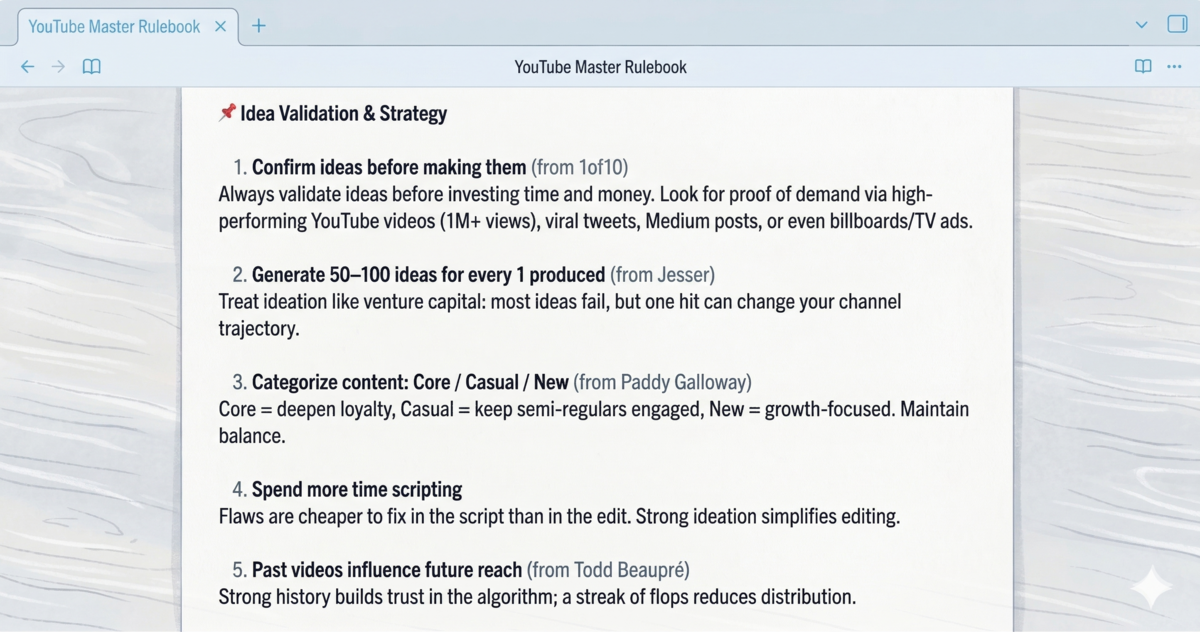Click the back navigation arrow
Image resolution: width=1200 pixels, height=632 pixels.
tap(27, 66)
